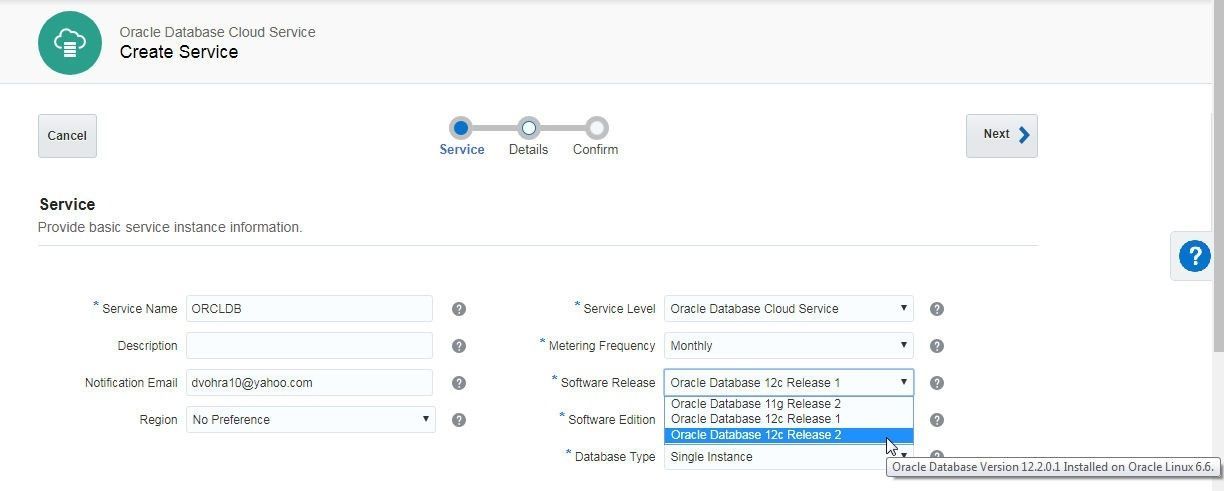Cancel the Create Service wizard

tap(67, 136)
